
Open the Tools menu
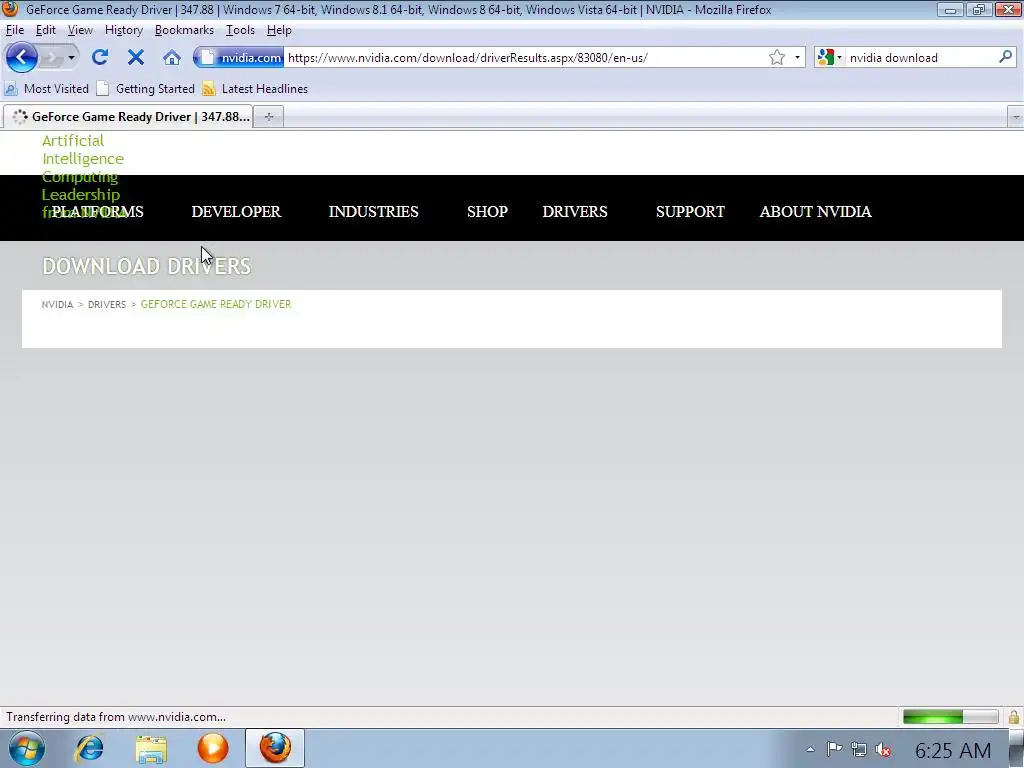click(x=240, y=30)
